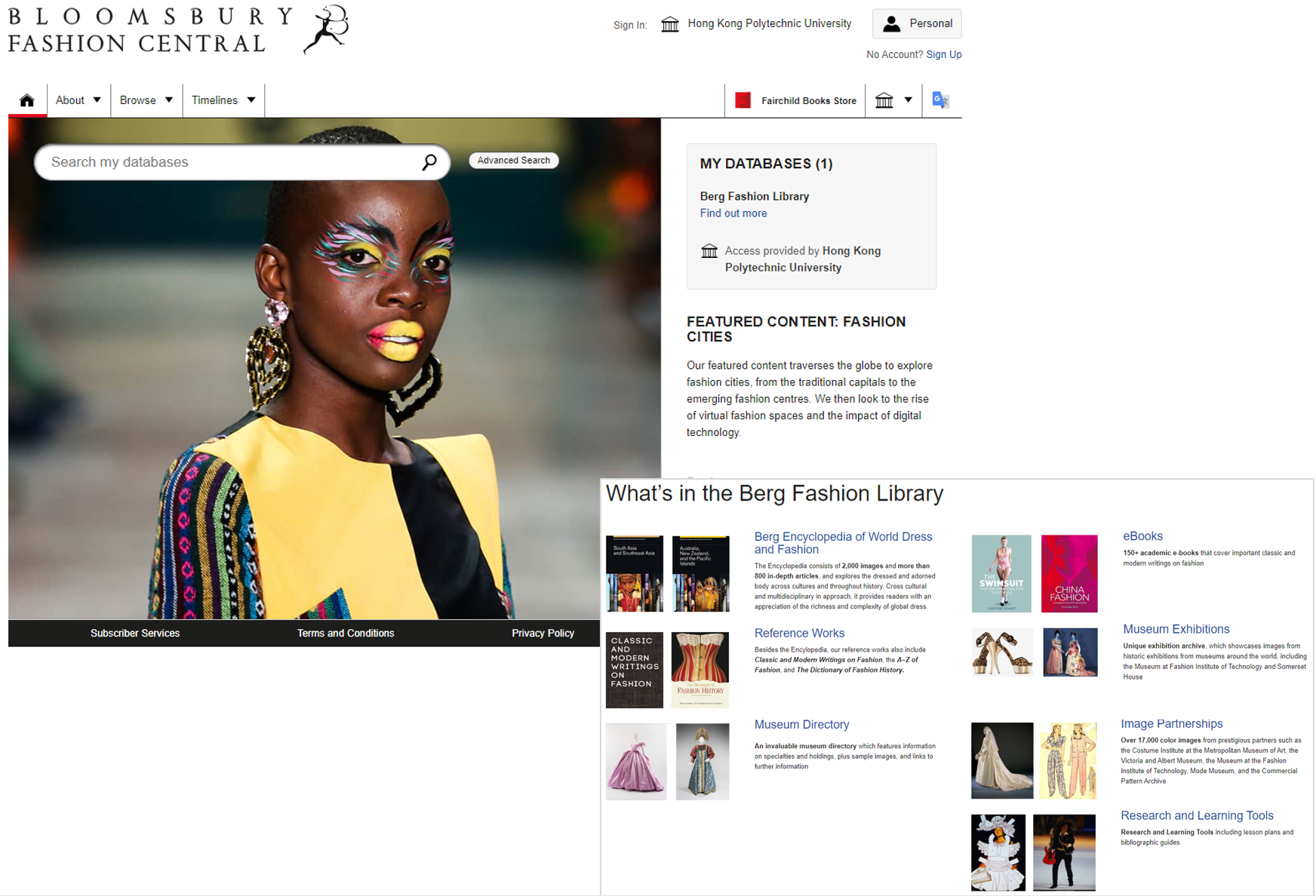
Task: Click The Swimsuit book cover
Action: 1001,574
